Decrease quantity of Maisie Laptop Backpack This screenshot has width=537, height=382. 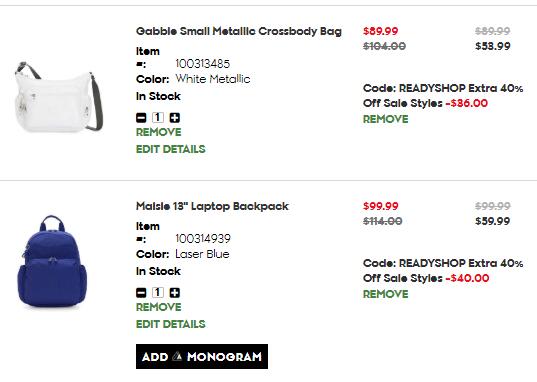[141, 293]
